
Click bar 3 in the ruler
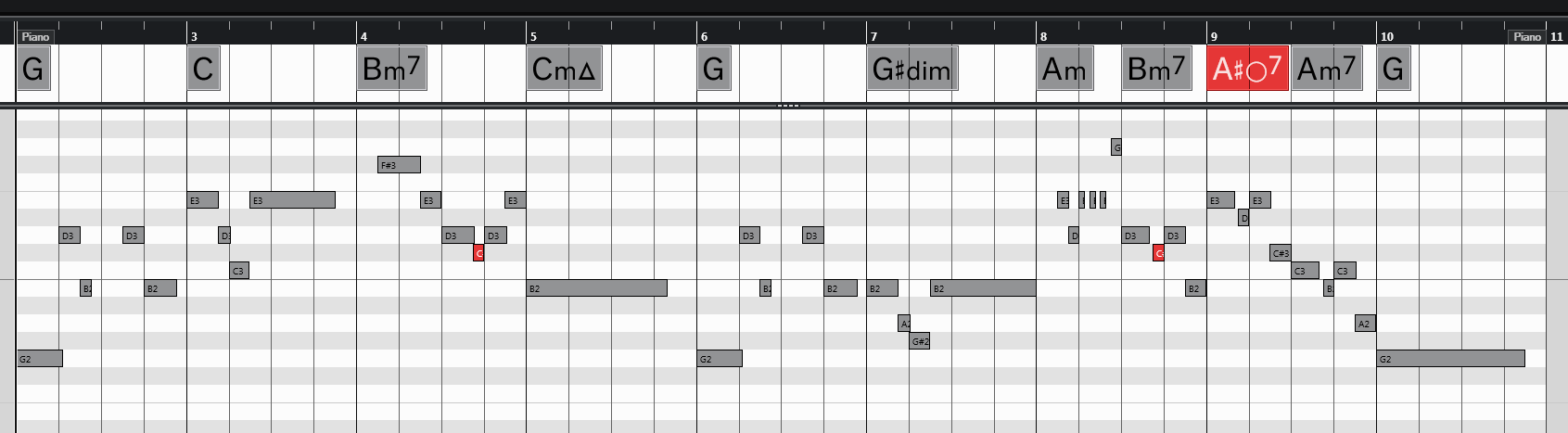tap(194, 36)
